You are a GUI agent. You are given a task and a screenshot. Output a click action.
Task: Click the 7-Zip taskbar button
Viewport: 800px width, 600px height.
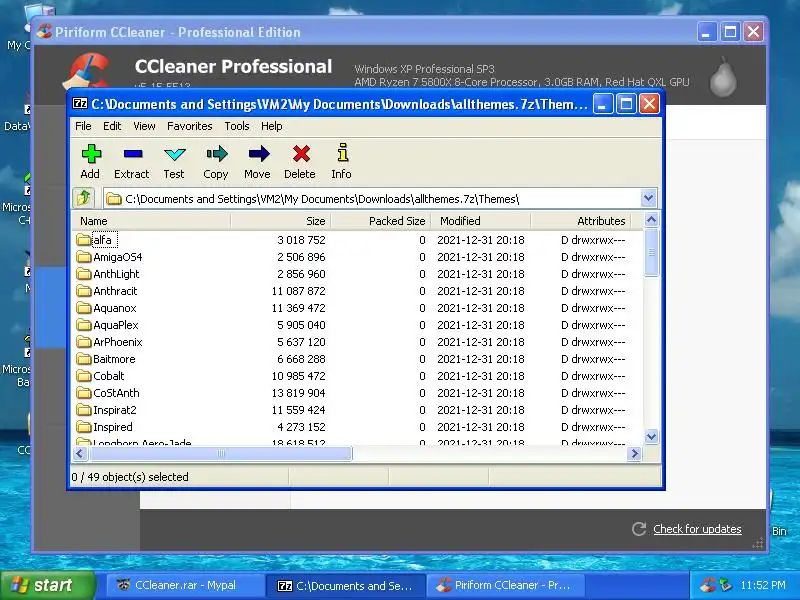[x=345, y=585]
